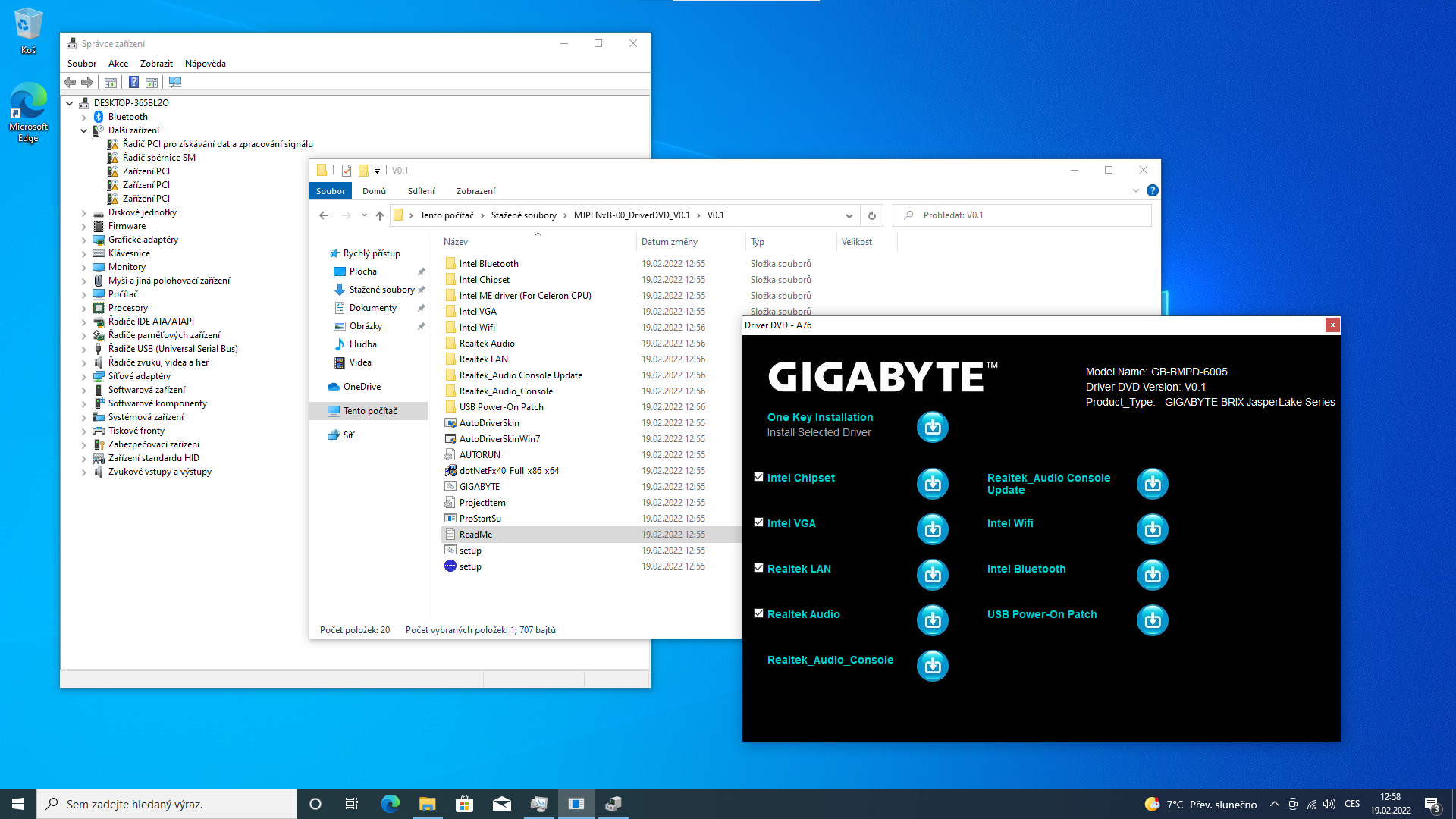The height and width of the screenshot is (819, 1456).
Task: Open Microsoft Store from the taskbar
Action: pos(465,804)
